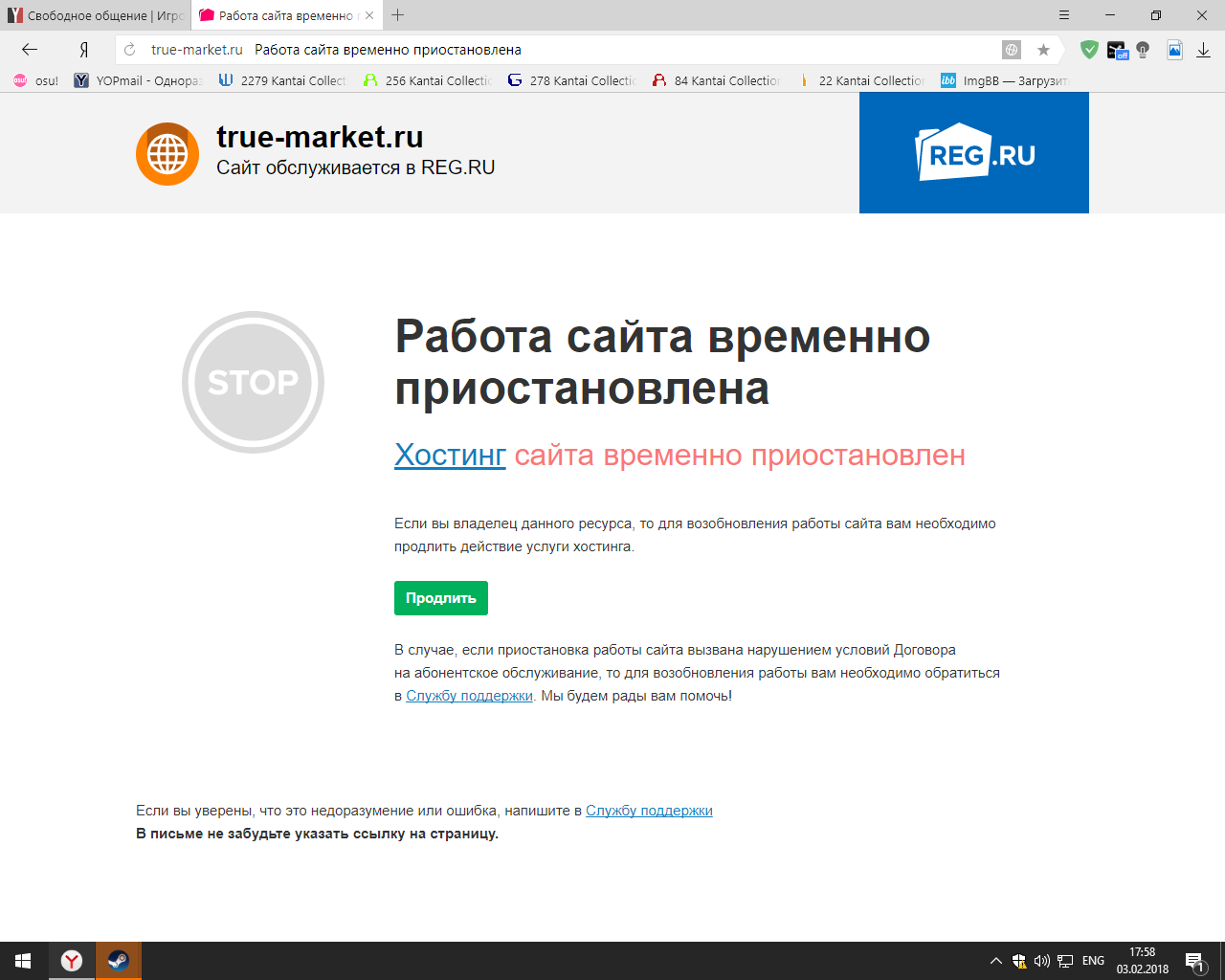
Task: Click the back arrow navigation button
Action: click(x=30, y=50)
